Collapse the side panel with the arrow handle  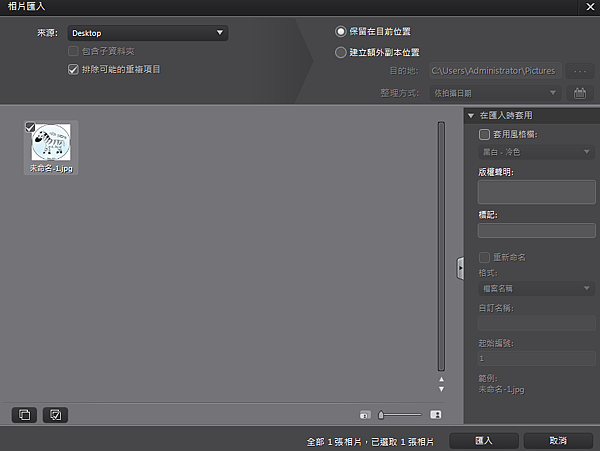[460, 268]
